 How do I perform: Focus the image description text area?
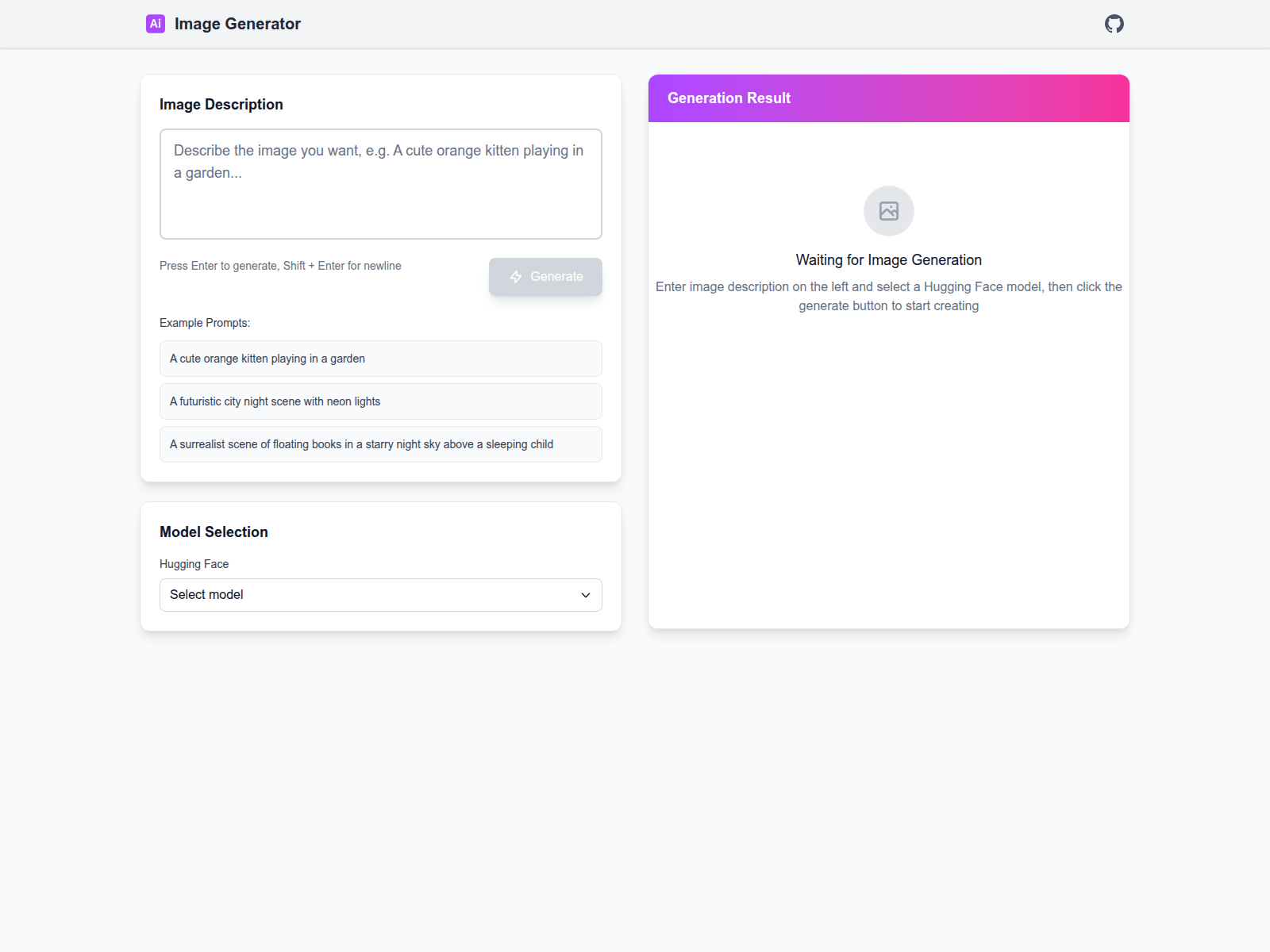pyautogui.click(x=381, y=184)
